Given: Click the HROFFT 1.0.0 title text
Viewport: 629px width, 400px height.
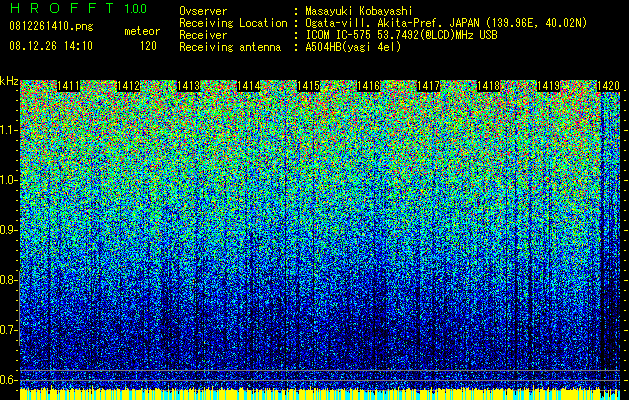Looking at the screenshot, I should click(x=78, y=8).
